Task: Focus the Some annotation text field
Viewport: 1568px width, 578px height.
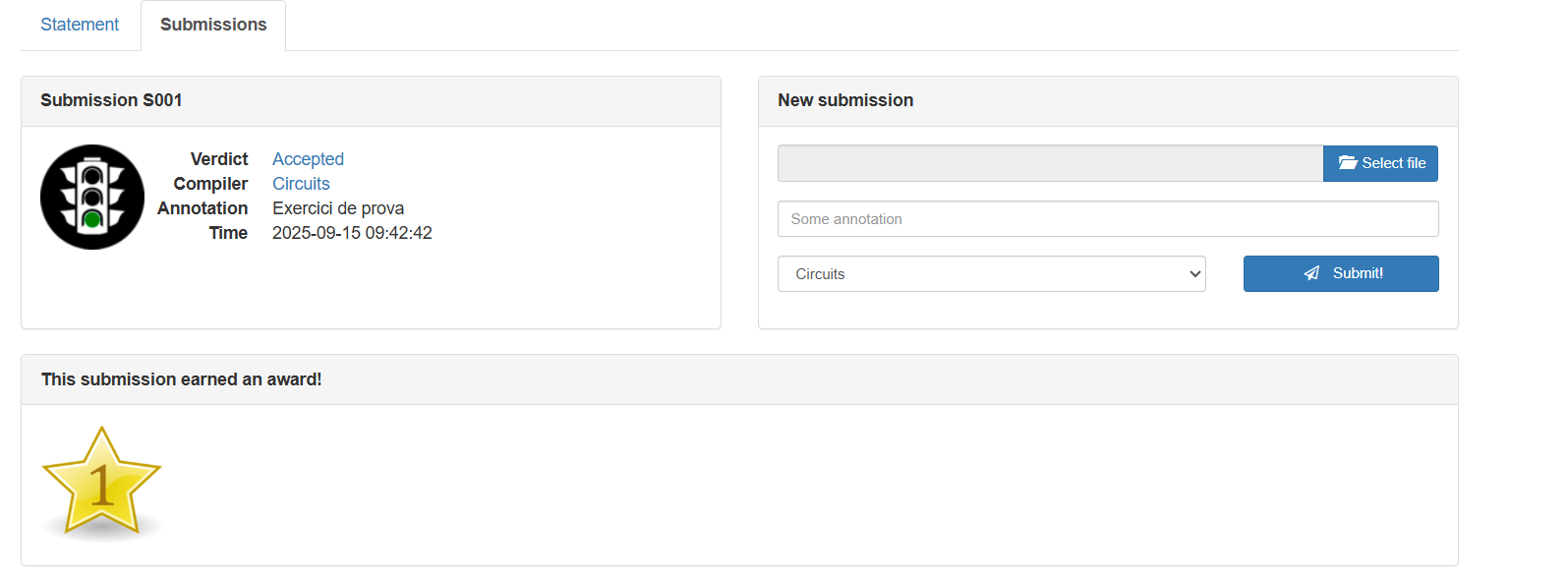Action: [1108, 219]
